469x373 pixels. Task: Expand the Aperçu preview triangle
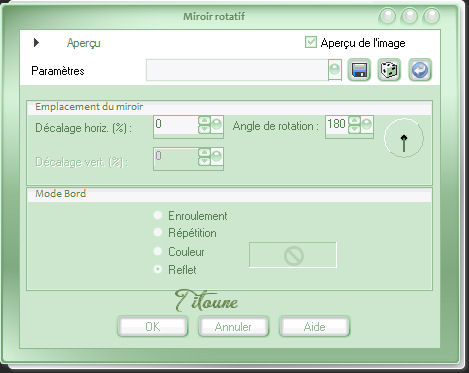pyautogui.click(x=36, y=43)
